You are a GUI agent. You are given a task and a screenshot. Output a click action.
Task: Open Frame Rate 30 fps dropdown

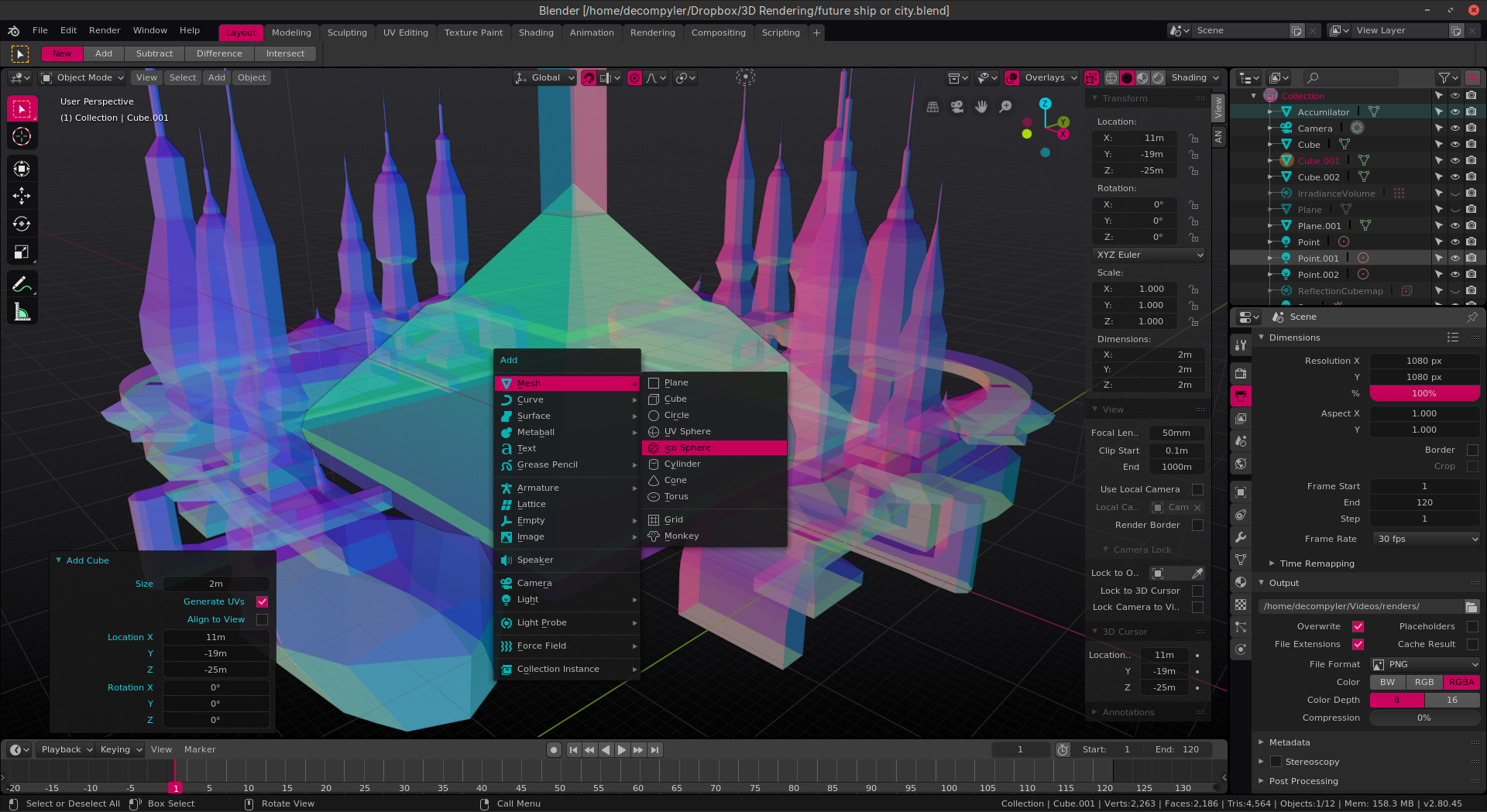(1425, 539)
